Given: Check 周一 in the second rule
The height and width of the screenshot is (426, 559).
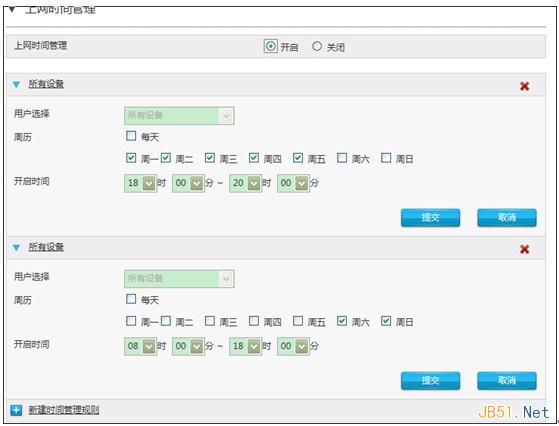Looking at the screenshot, I should (131, 321).
